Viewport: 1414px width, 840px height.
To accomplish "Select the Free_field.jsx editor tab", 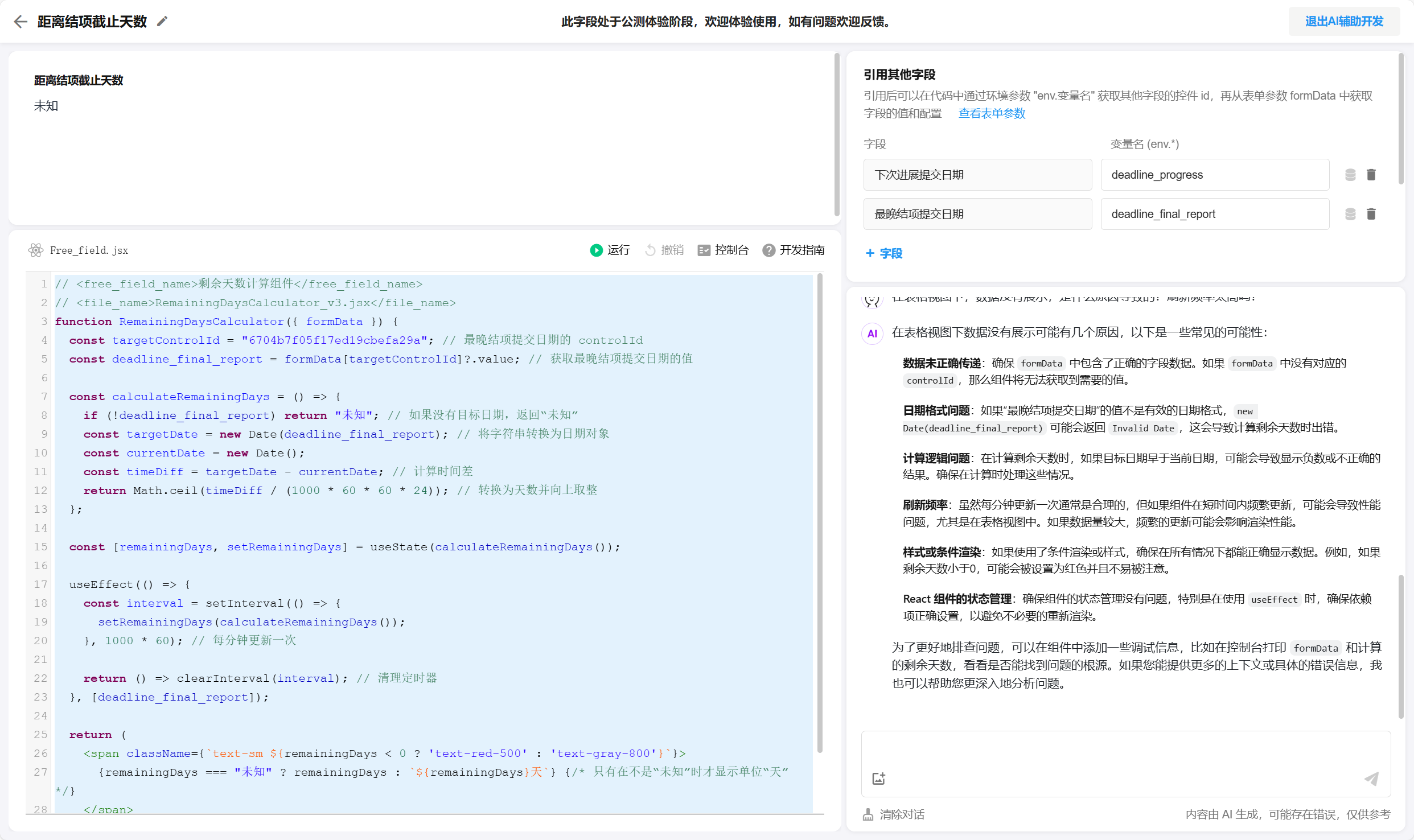I will (x=88, y=250).
